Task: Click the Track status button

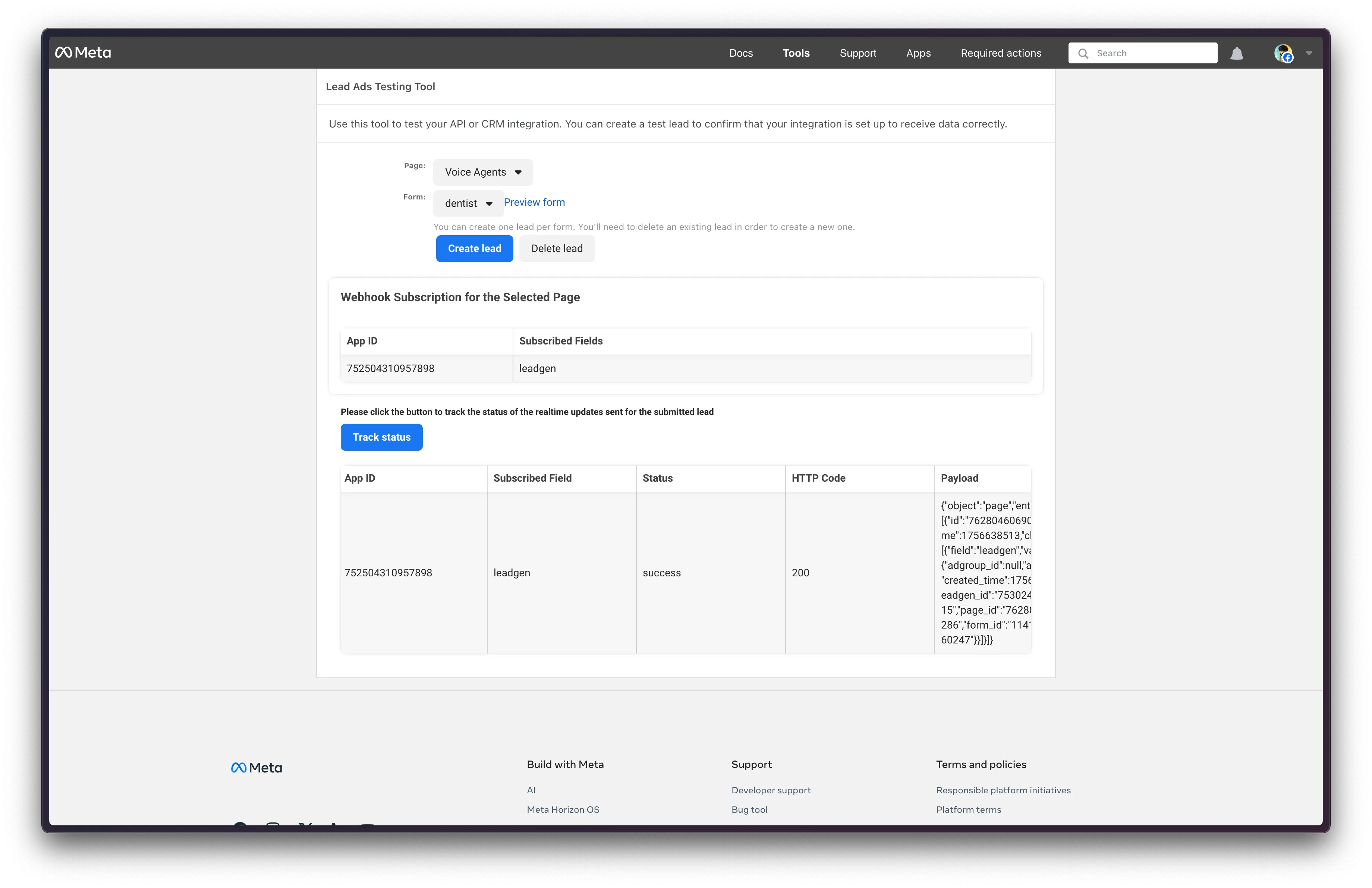Action: click(382, 437)
